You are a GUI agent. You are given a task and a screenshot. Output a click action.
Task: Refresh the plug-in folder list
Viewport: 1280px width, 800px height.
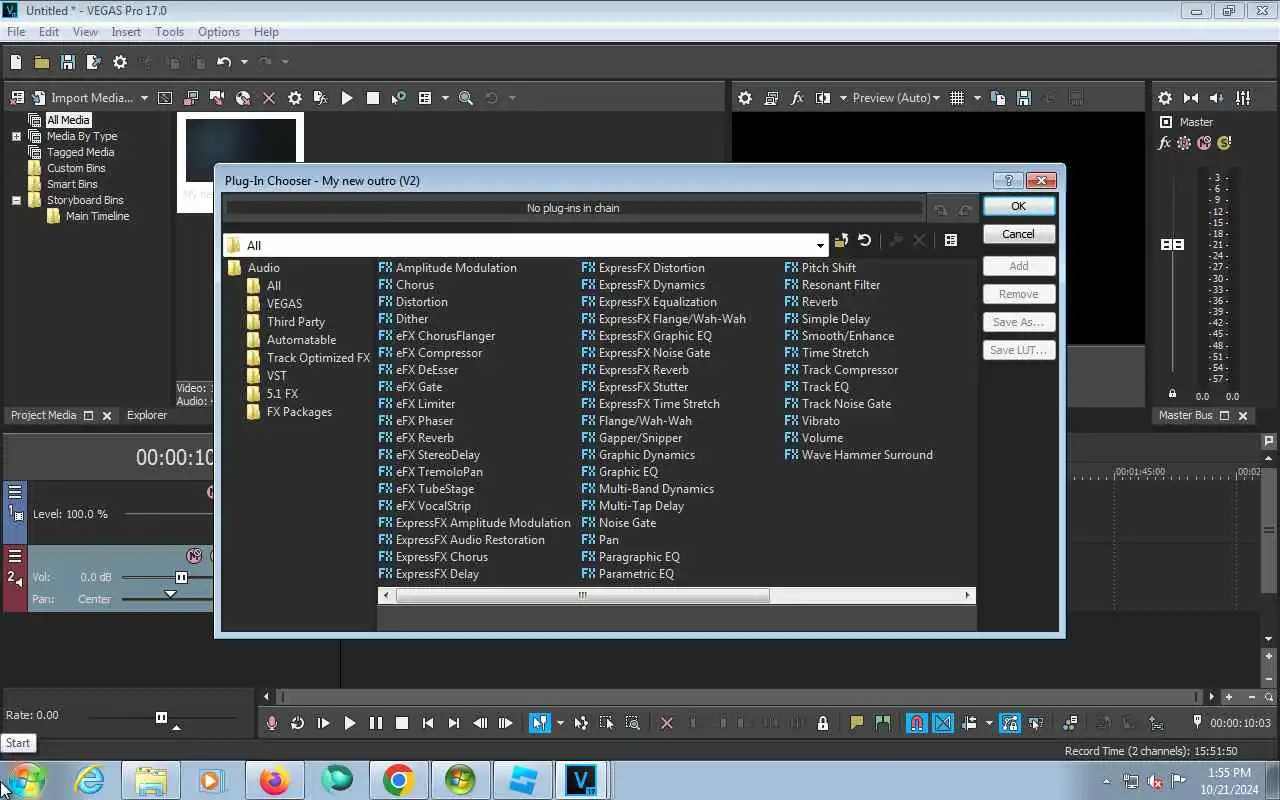click(864, 241)
